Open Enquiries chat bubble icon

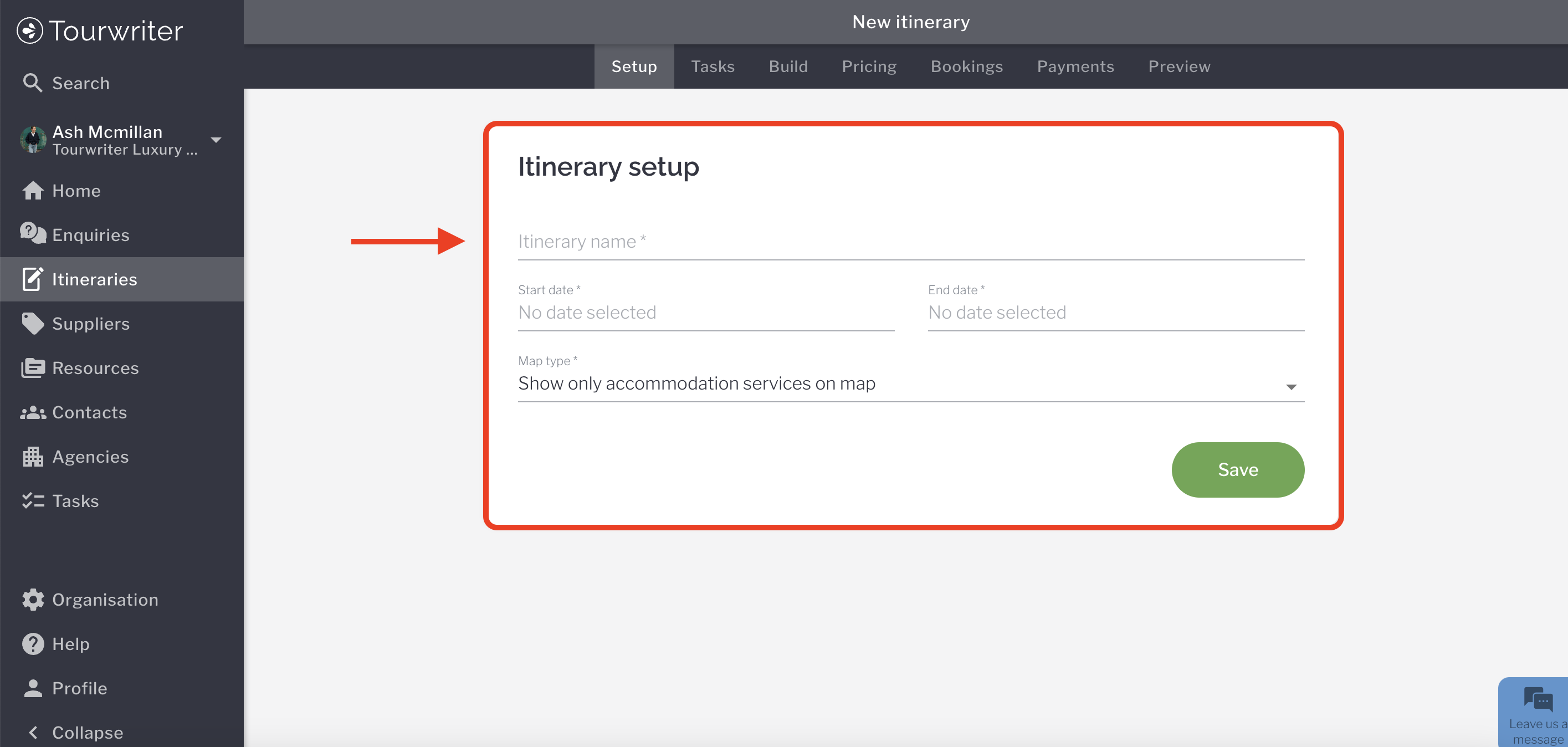(33, 234)
